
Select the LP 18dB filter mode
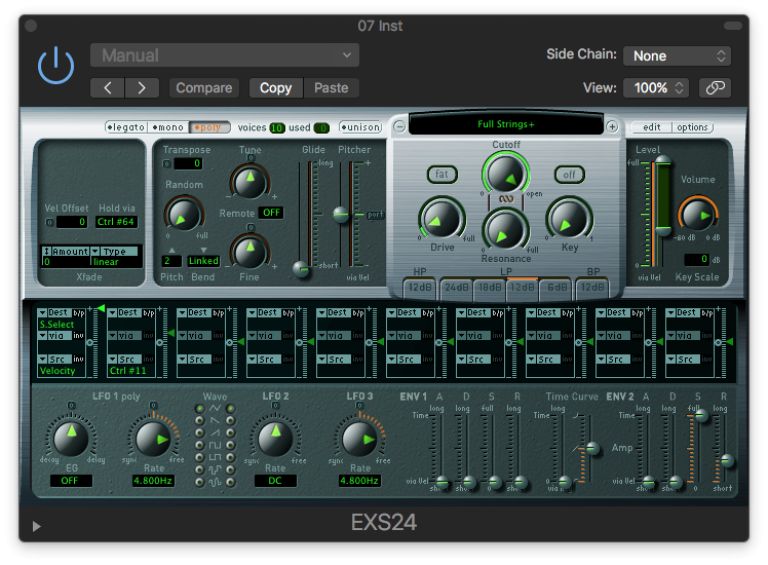click(489, 287)
